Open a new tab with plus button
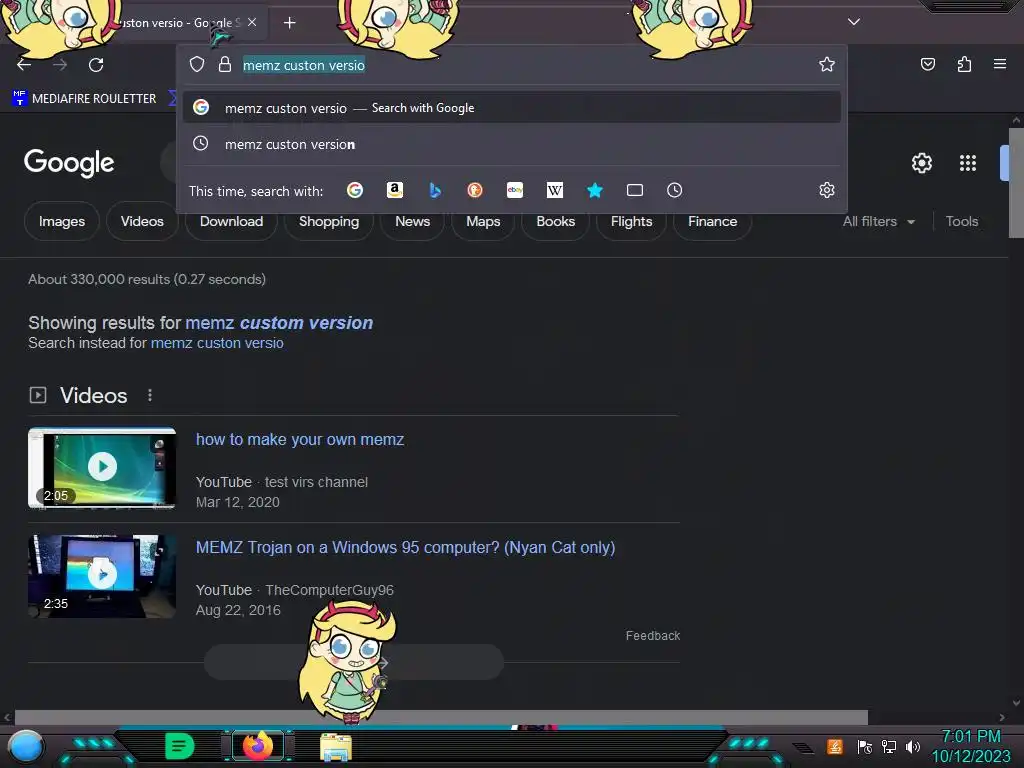1024x768 pixels. point(289,23)
